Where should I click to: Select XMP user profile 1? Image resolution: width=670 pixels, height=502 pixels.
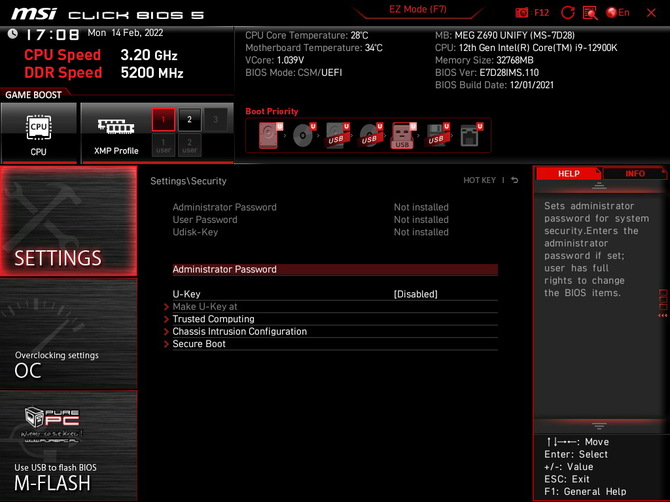(163, 145)
